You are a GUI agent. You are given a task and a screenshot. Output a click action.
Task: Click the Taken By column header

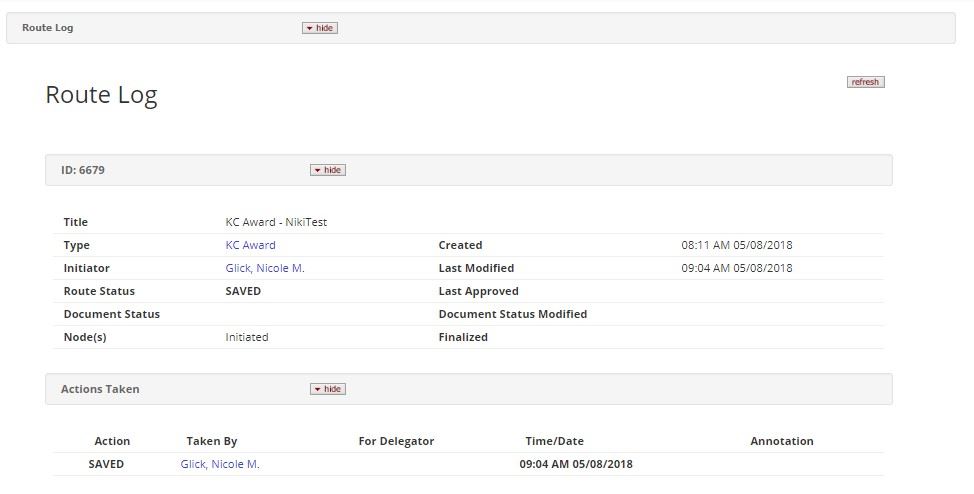[x=211, y=441]
